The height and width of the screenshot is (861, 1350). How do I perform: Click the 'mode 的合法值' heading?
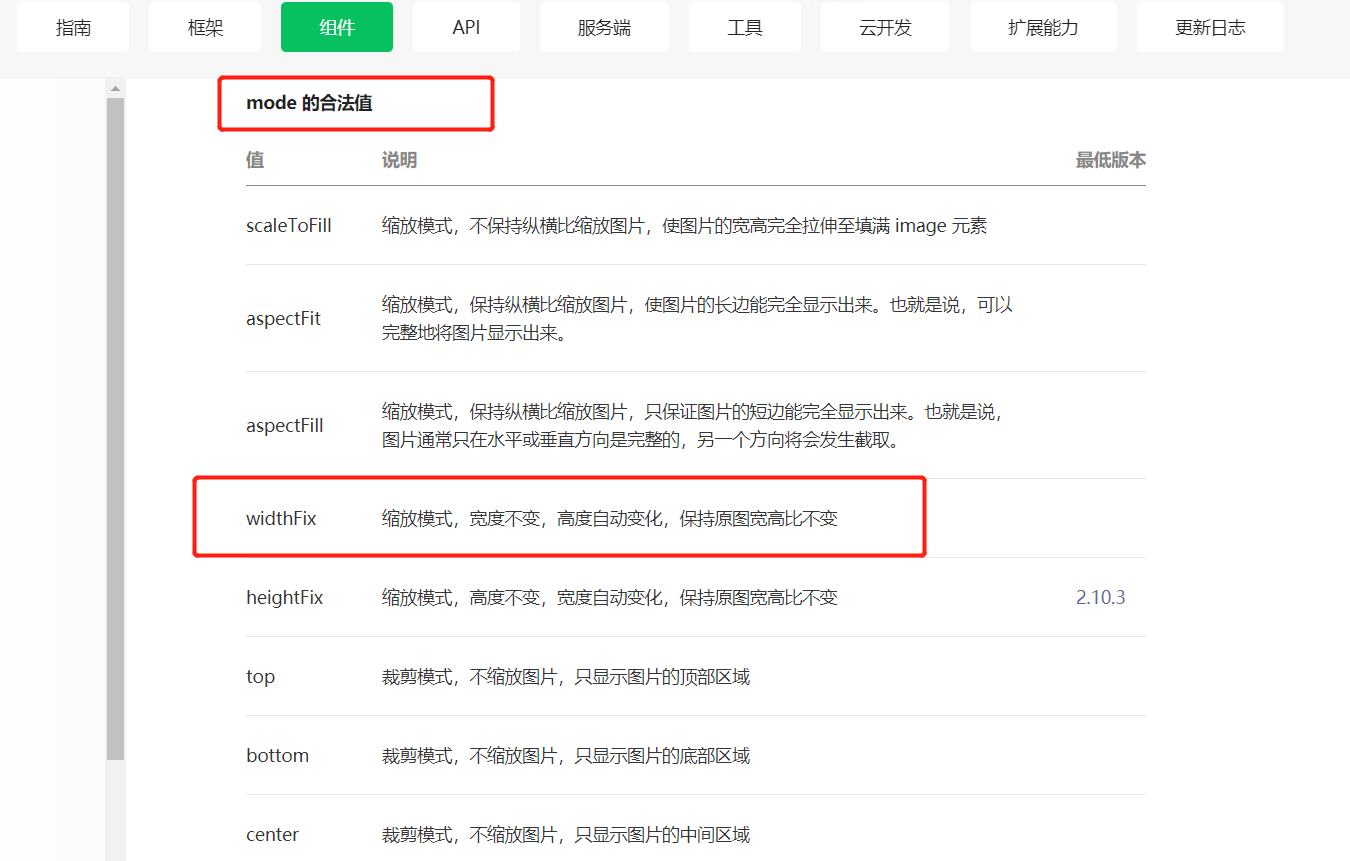point(309,103)
